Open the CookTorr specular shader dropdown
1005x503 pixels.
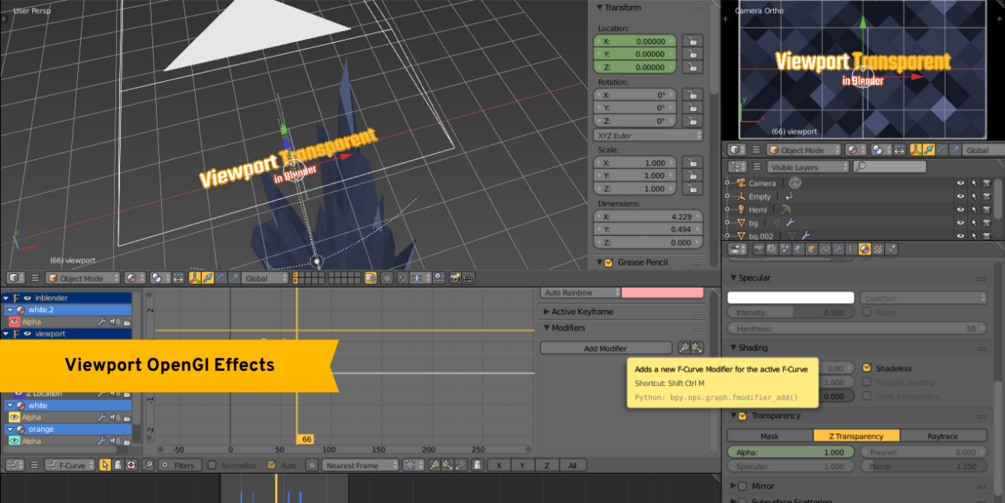coord(923,298)
